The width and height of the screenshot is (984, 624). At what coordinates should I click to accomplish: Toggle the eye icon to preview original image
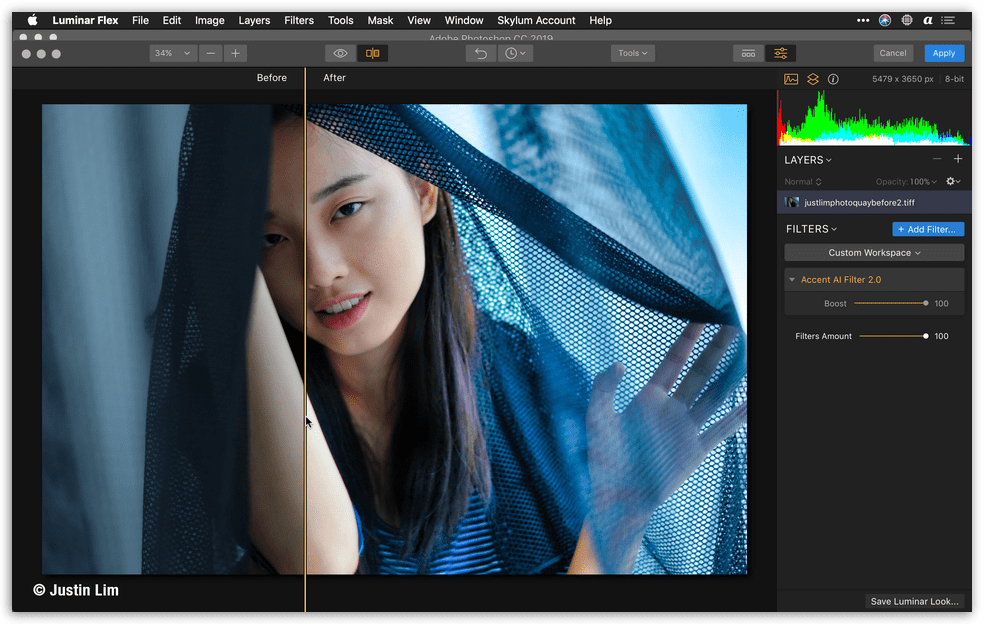point(340,53)
